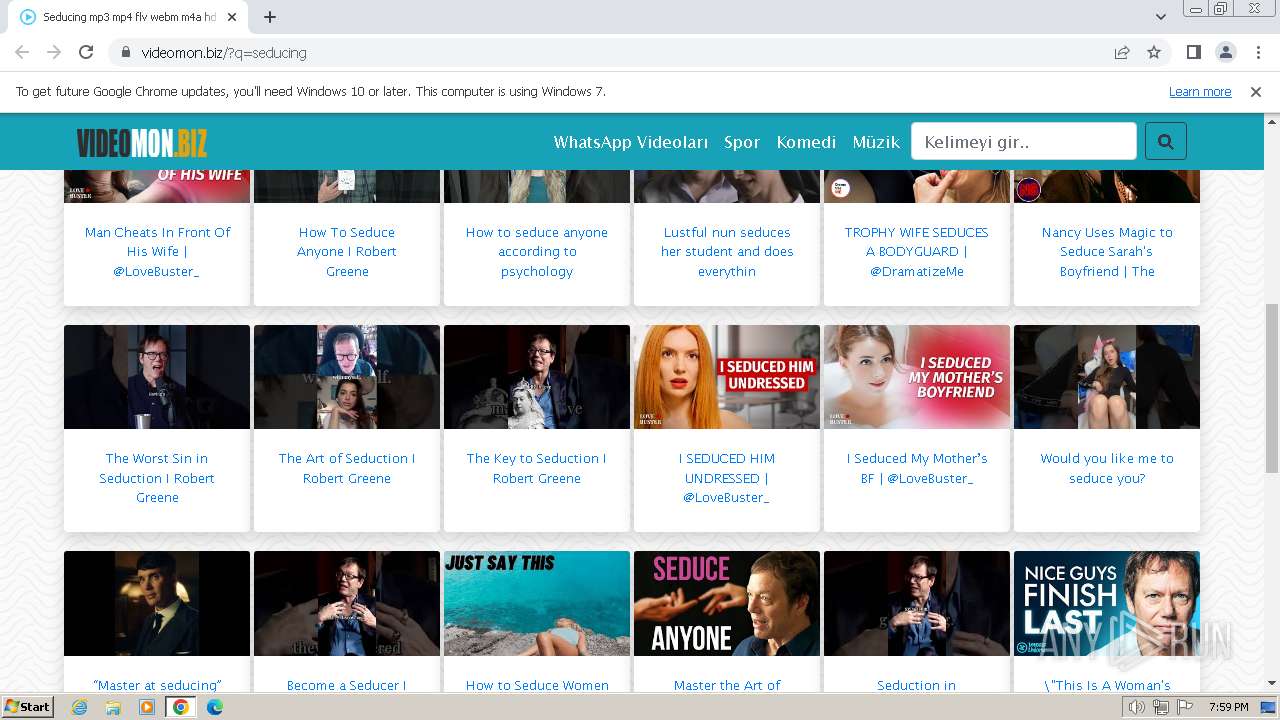The height and width of the screenshot is (720, 1280).
Task: Open TROPHY WIFE SEDUCES A BODYGUARD link
Action: 917,252
